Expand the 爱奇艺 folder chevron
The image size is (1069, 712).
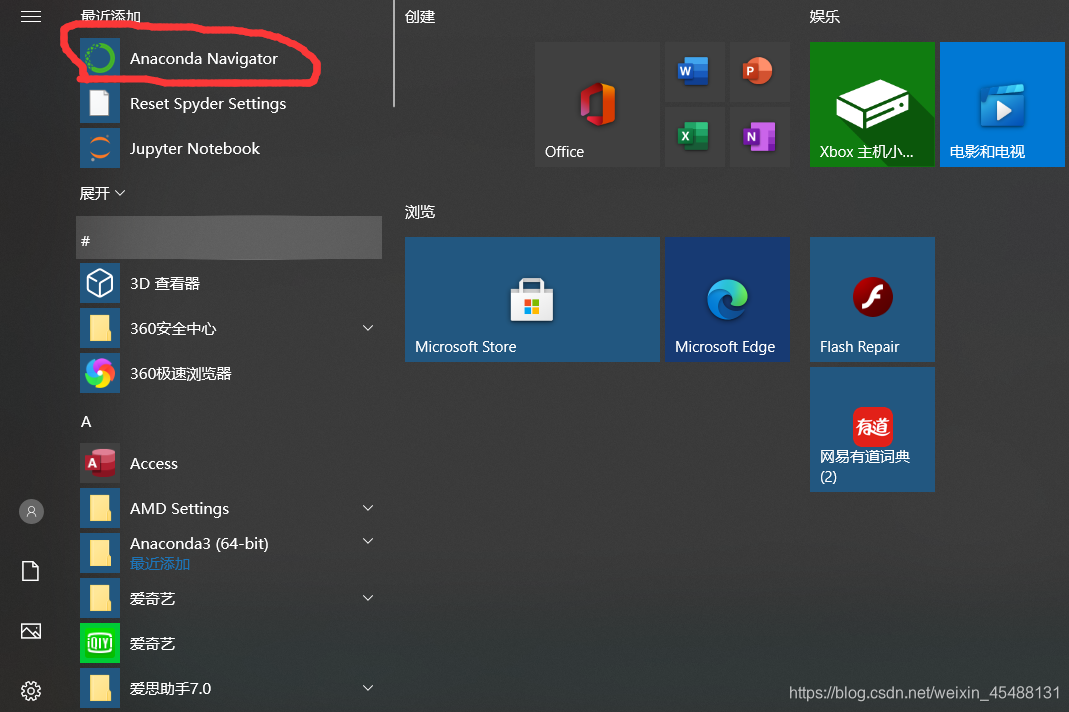[367, 598]
